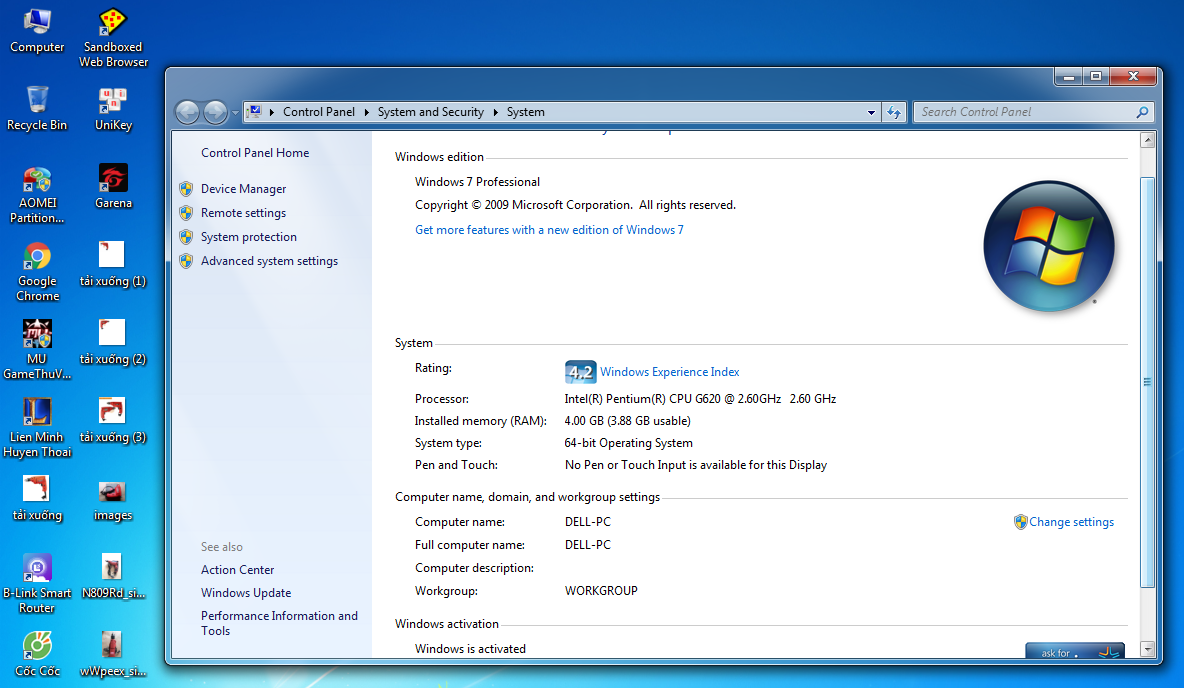This screenshot has height=688, width=1184.
Task: Click 'Windows is activated' text
Action: point(470,649)
